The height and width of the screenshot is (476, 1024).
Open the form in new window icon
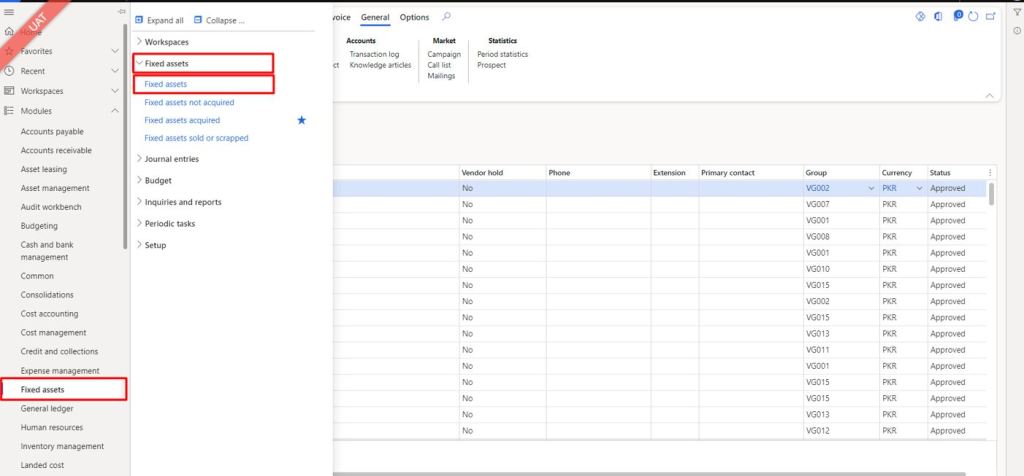pyautogui.click(x=990, y=17)
